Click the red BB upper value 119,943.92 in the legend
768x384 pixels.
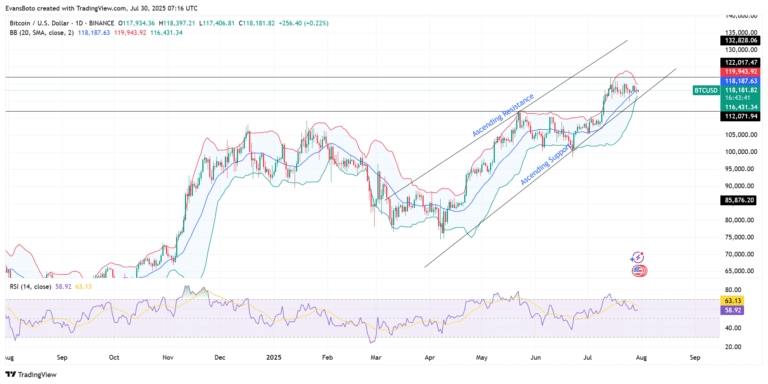[130, 32]
